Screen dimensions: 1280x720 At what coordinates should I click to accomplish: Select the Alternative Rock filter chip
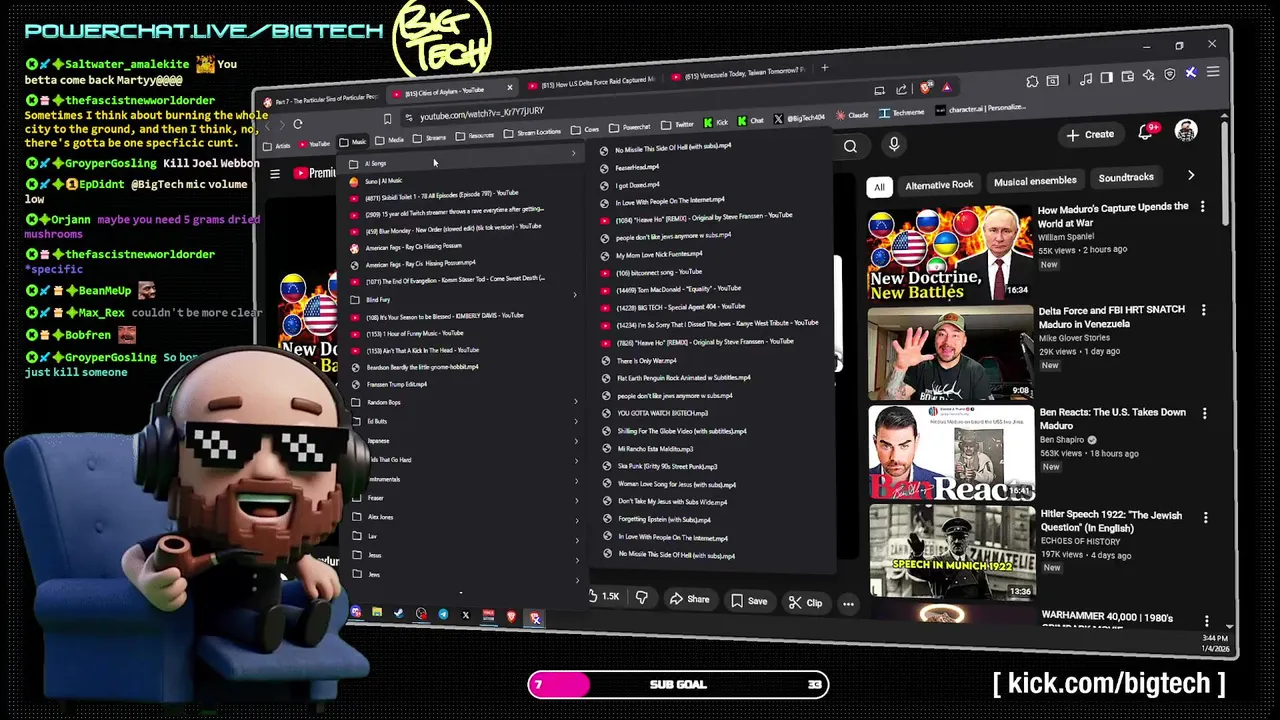(x=939, y=185)
